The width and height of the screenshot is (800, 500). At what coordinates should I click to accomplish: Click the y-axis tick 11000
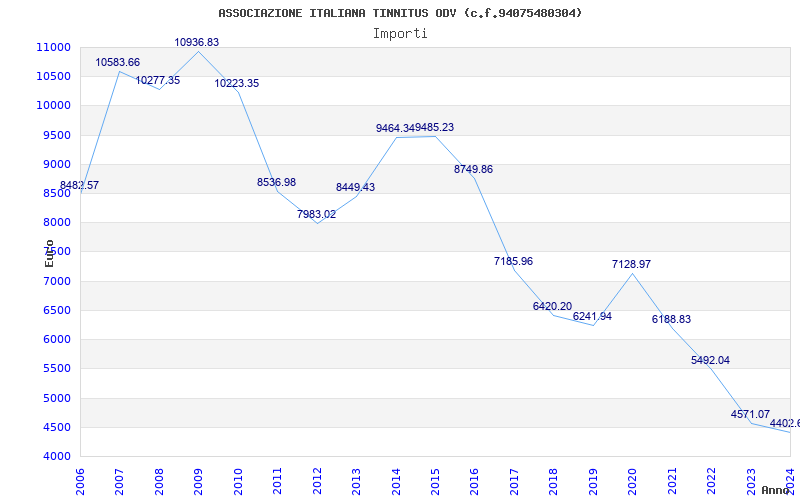(x=54, y=47)
